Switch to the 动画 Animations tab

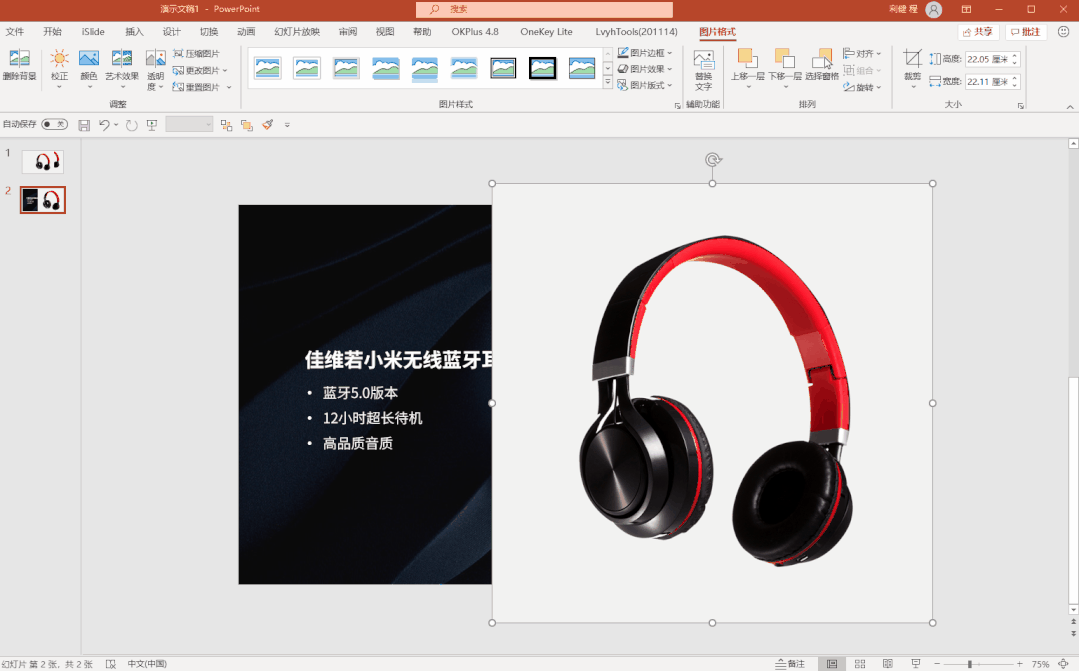tap(246, 32)
